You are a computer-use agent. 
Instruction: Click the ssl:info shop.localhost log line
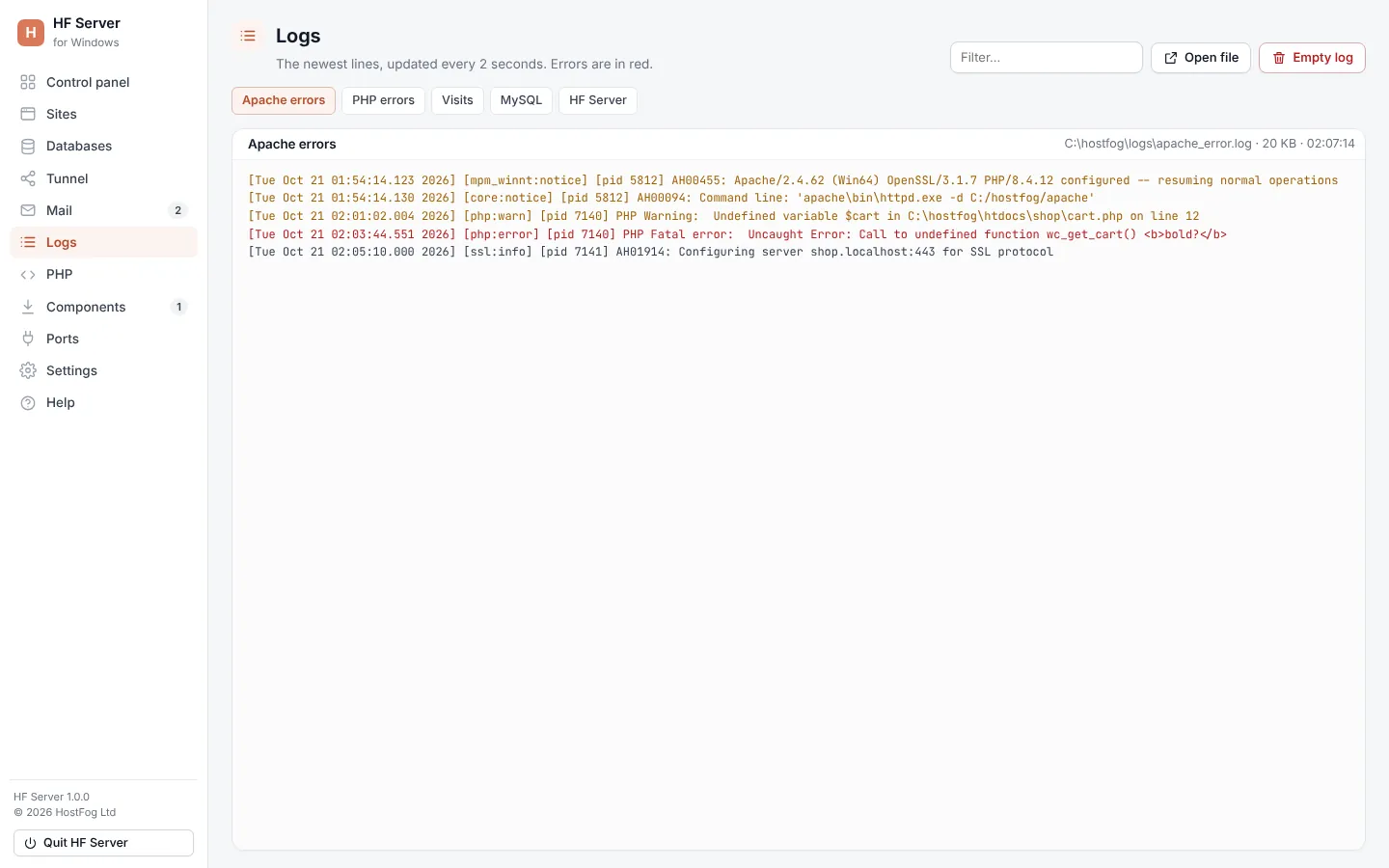click(x=650, y=252)
